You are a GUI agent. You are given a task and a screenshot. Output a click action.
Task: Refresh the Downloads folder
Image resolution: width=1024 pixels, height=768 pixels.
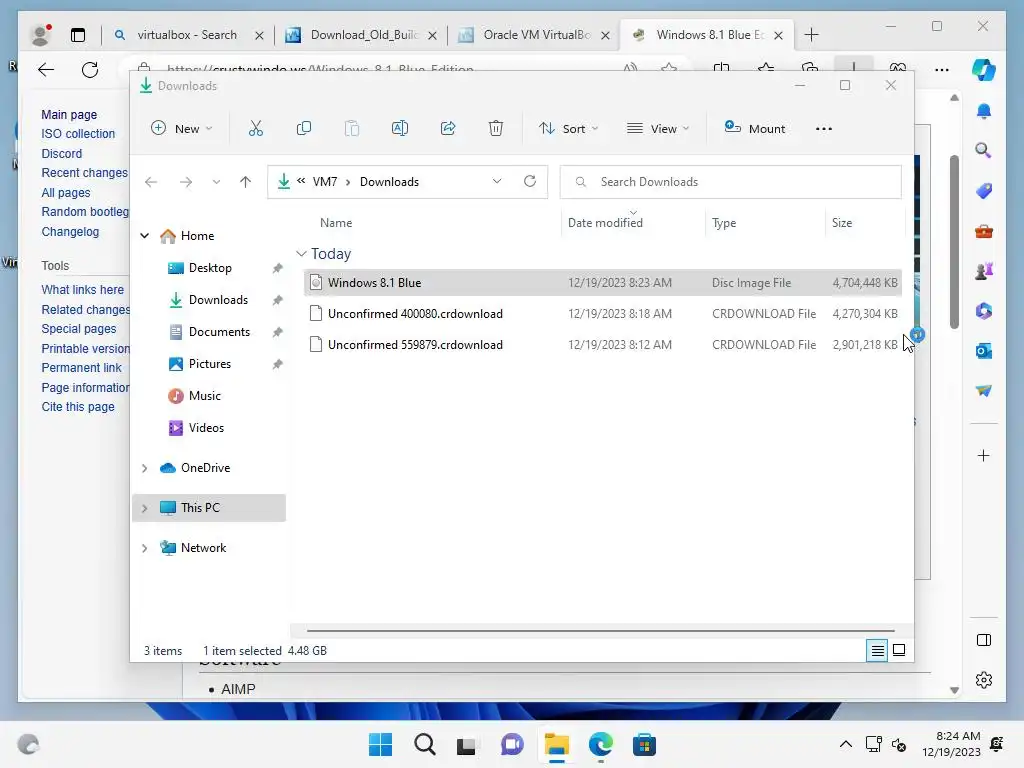530,182
